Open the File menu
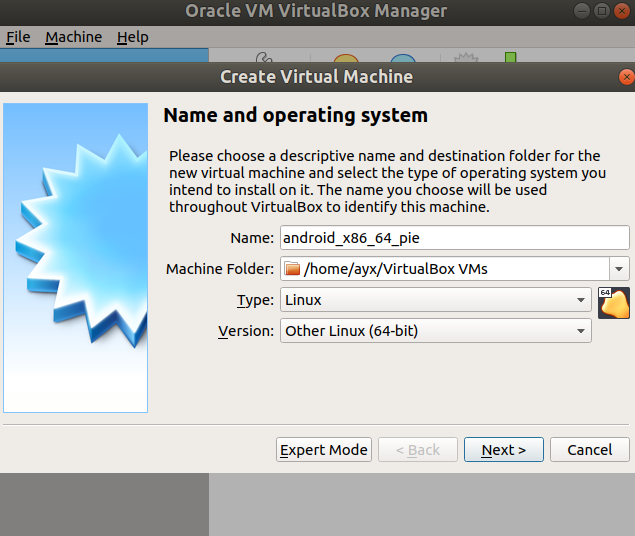 (18, 37)
